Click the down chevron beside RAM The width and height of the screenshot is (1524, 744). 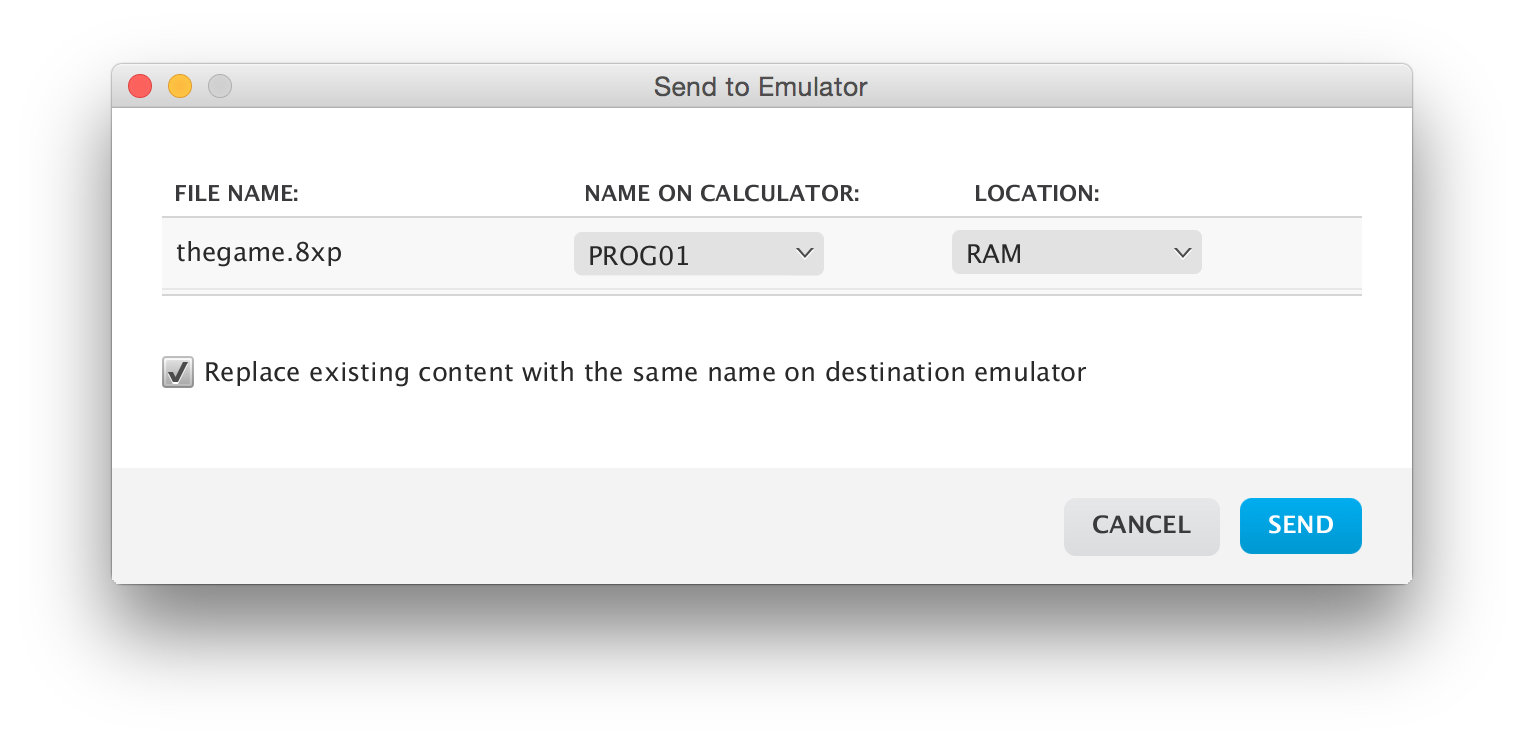click(1182, 254)
